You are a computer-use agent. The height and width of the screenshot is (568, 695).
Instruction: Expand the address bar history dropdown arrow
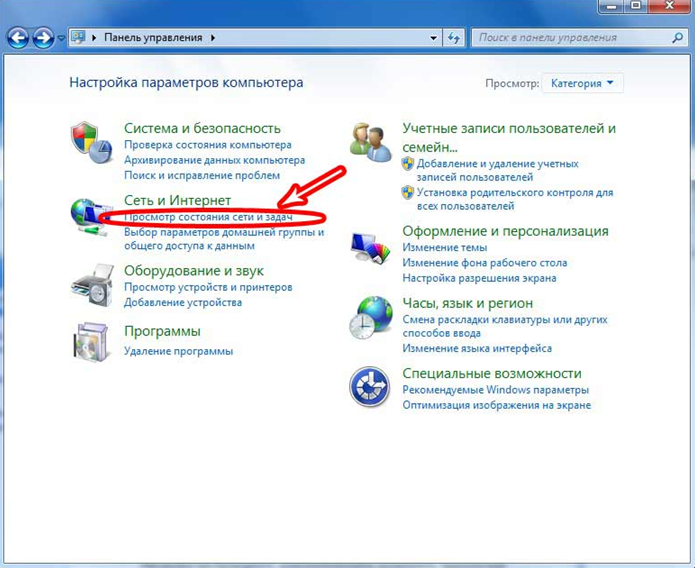coord(433,38)
